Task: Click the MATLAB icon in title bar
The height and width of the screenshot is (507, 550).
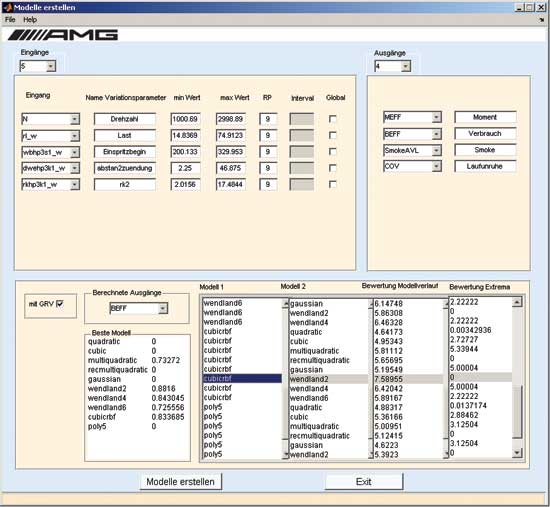Action: coord(8,7)
